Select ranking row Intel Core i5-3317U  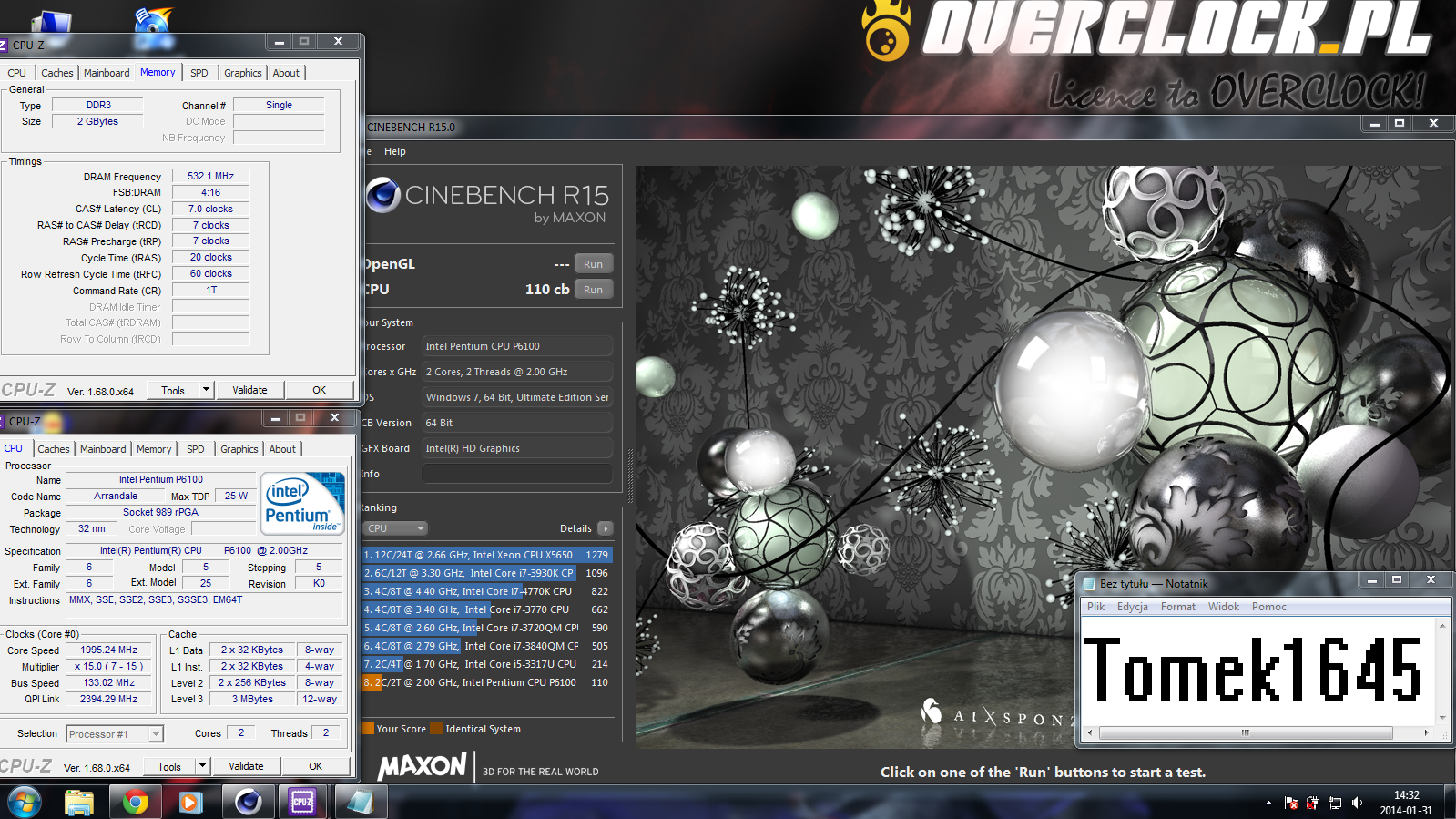tap(487, 664)
